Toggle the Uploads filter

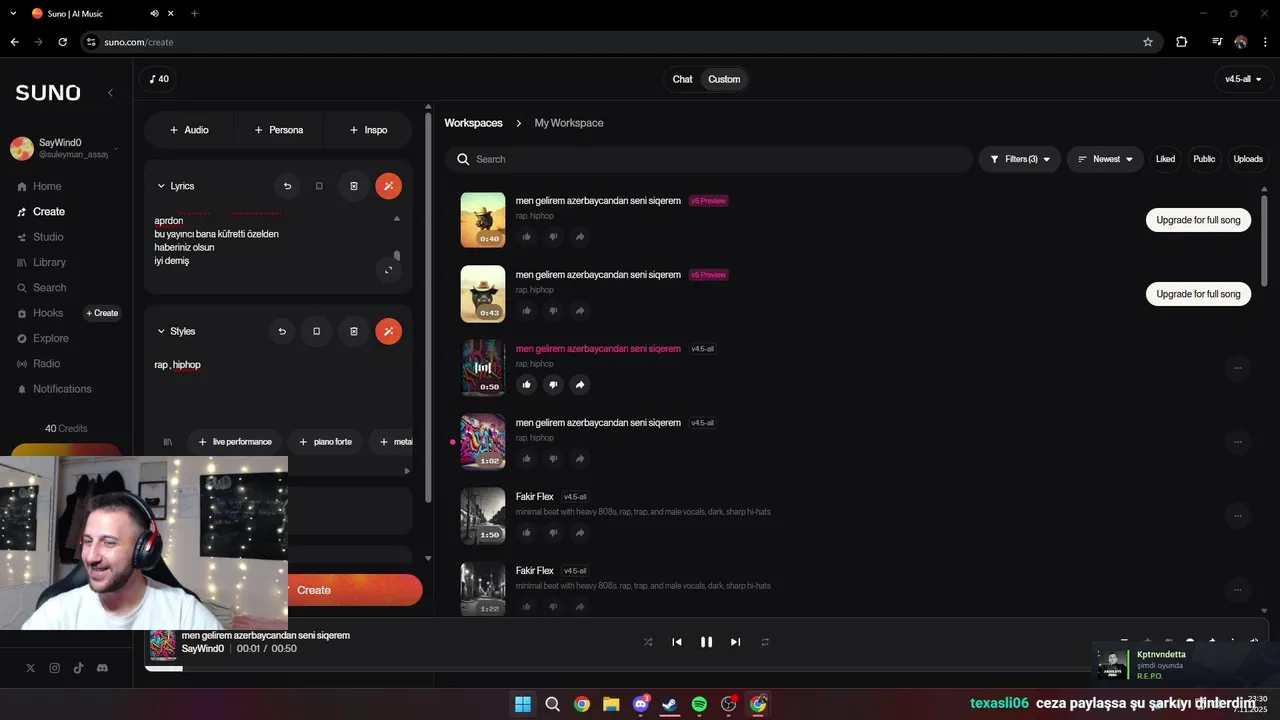coord(1248,159)
